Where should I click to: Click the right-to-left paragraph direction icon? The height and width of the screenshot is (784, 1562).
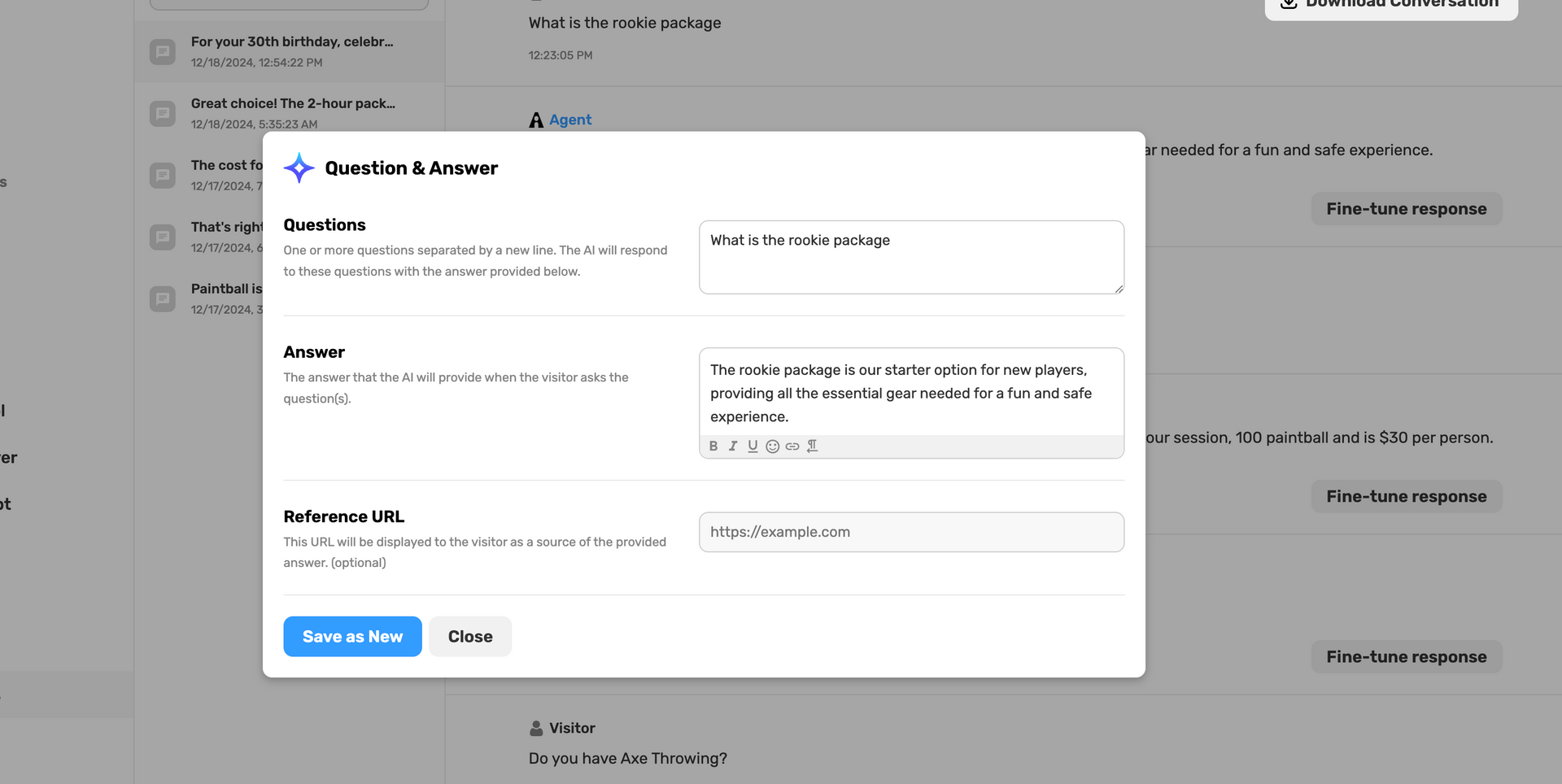pos(812,446)
